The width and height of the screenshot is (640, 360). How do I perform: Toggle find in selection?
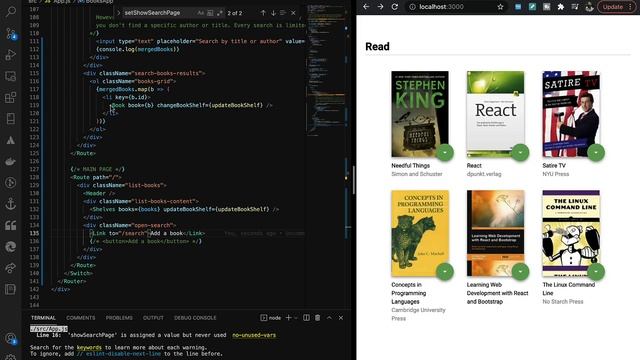(283, 13)
